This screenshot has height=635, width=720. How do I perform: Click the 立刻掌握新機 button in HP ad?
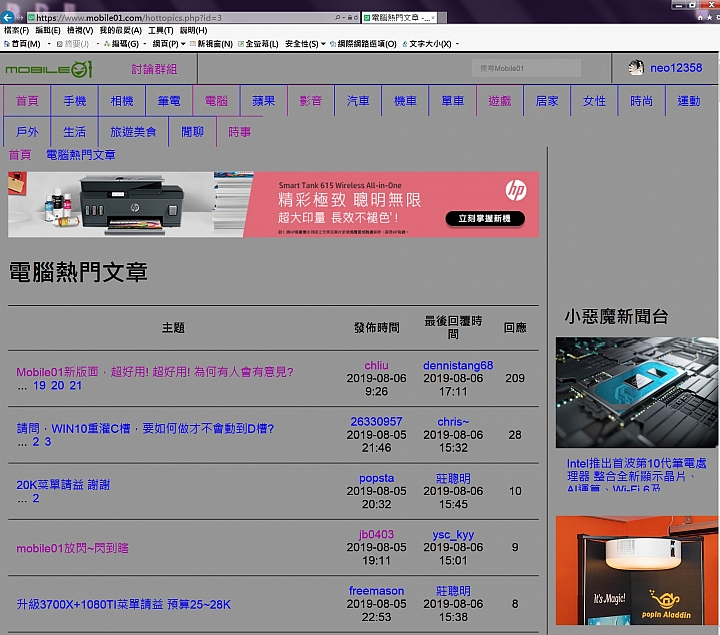484,218
